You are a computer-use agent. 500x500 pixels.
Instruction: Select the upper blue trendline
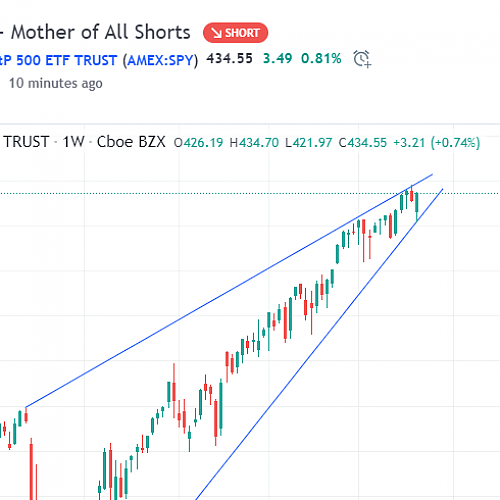229,290
